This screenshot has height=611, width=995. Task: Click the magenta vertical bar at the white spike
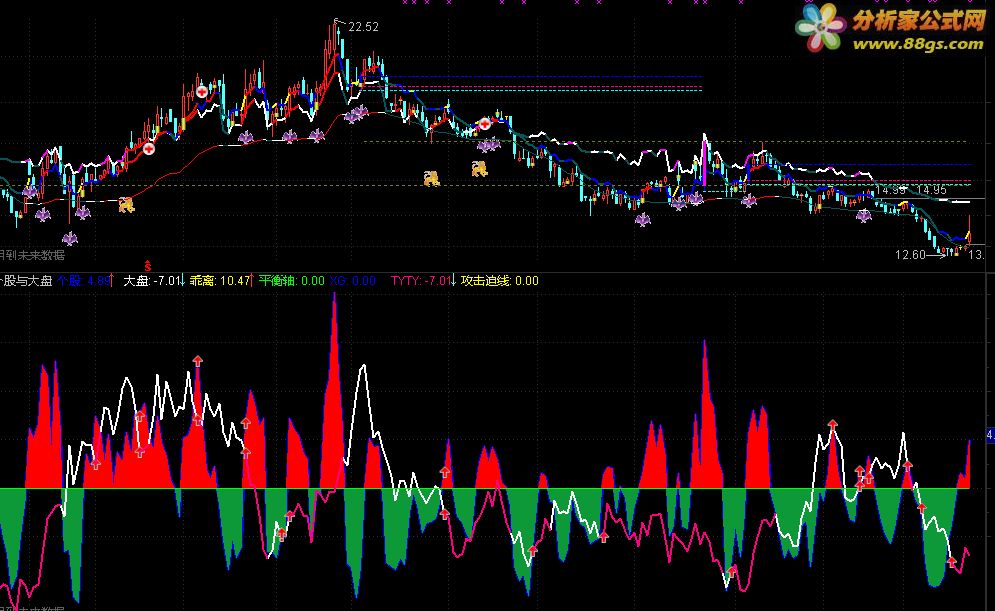[703, 162]
